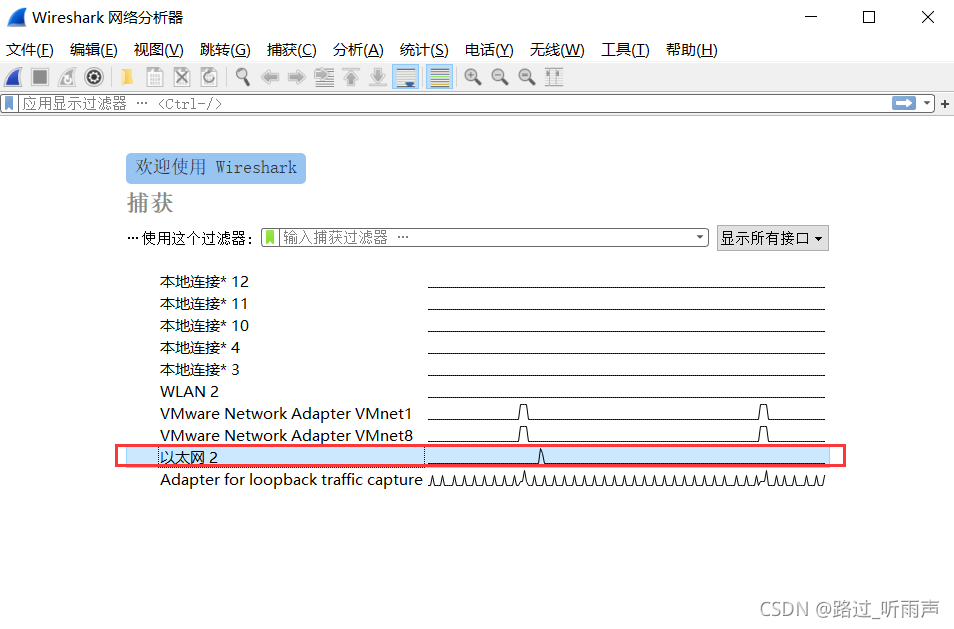Open 统计(S) menu
Viewport: 954px width, 629px height.
pos(424,50)
